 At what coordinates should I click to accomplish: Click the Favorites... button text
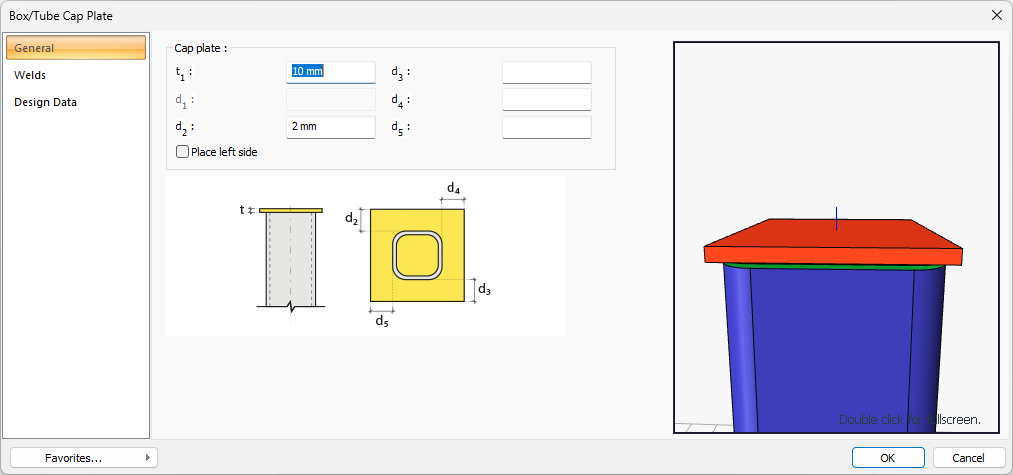[x=73, y=457]
